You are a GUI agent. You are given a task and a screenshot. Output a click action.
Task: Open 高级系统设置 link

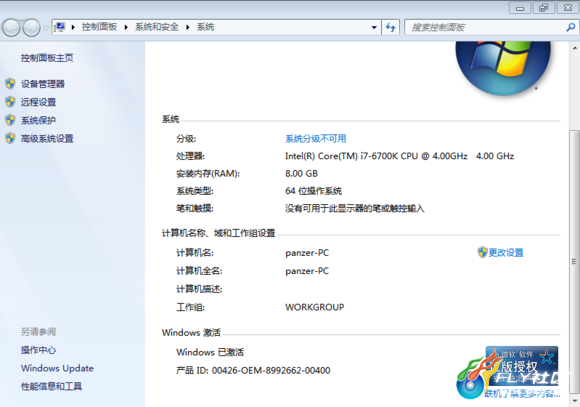pos(47,138)
